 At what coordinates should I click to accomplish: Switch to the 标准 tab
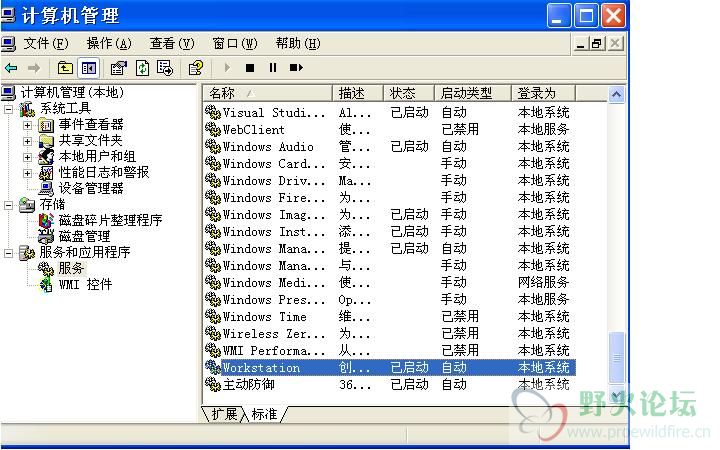(264, 414)
